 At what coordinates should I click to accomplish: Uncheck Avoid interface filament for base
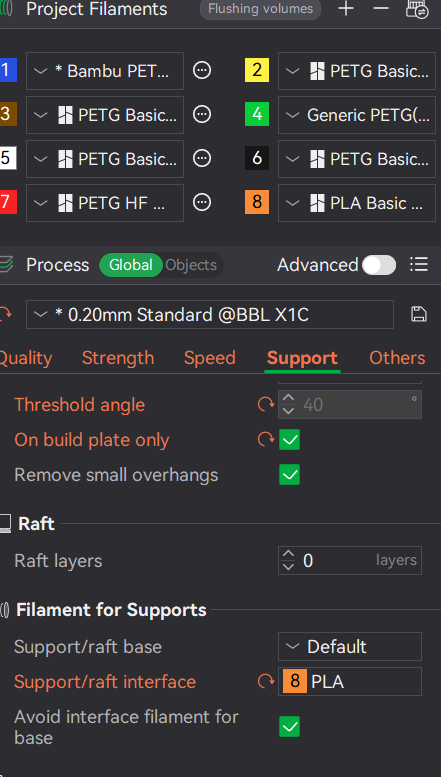[x=289, y=727]
